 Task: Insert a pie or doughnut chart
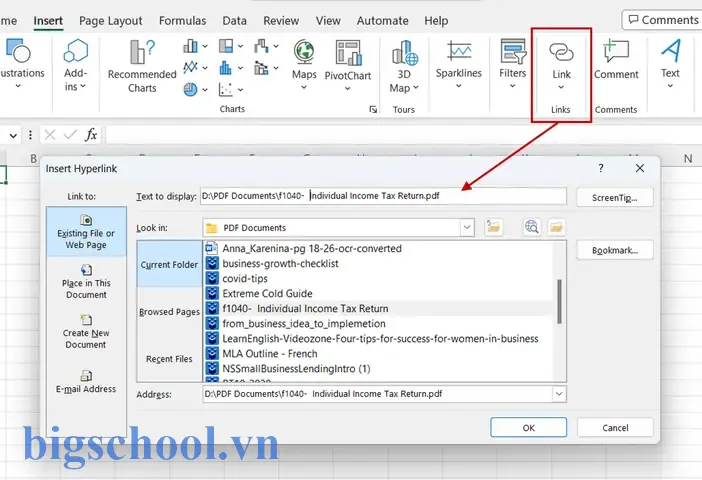190,89
